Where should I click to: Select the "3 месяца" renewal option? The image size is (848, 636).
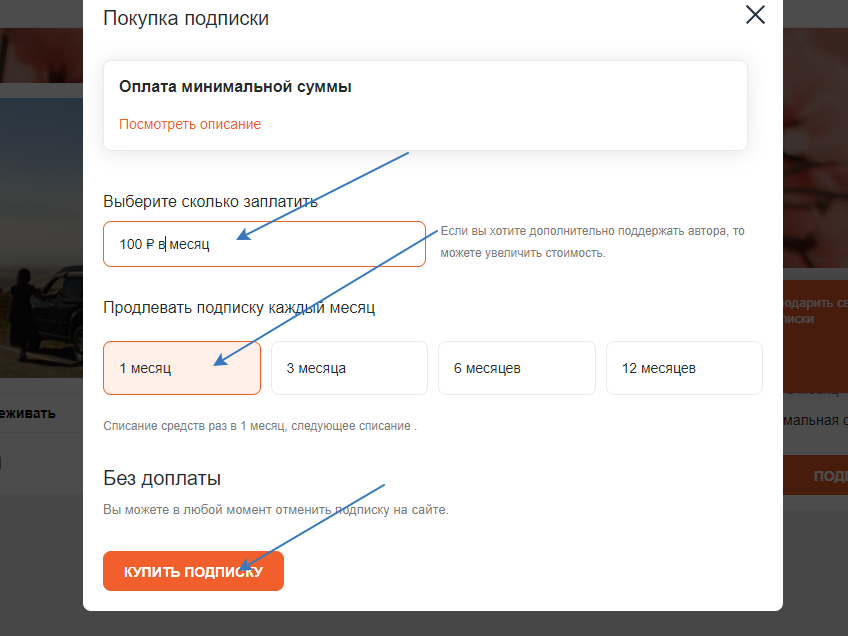348,368
